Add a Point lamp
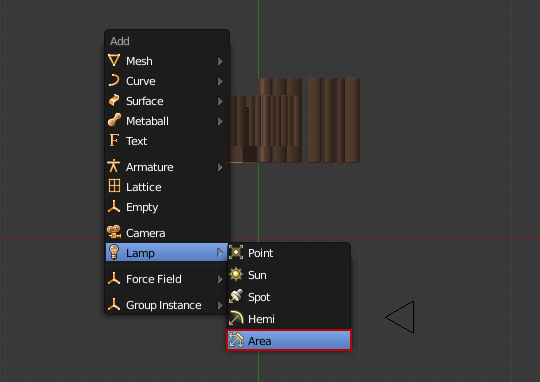The width and height of the screenshot is (540, 382). coord(289,253)
